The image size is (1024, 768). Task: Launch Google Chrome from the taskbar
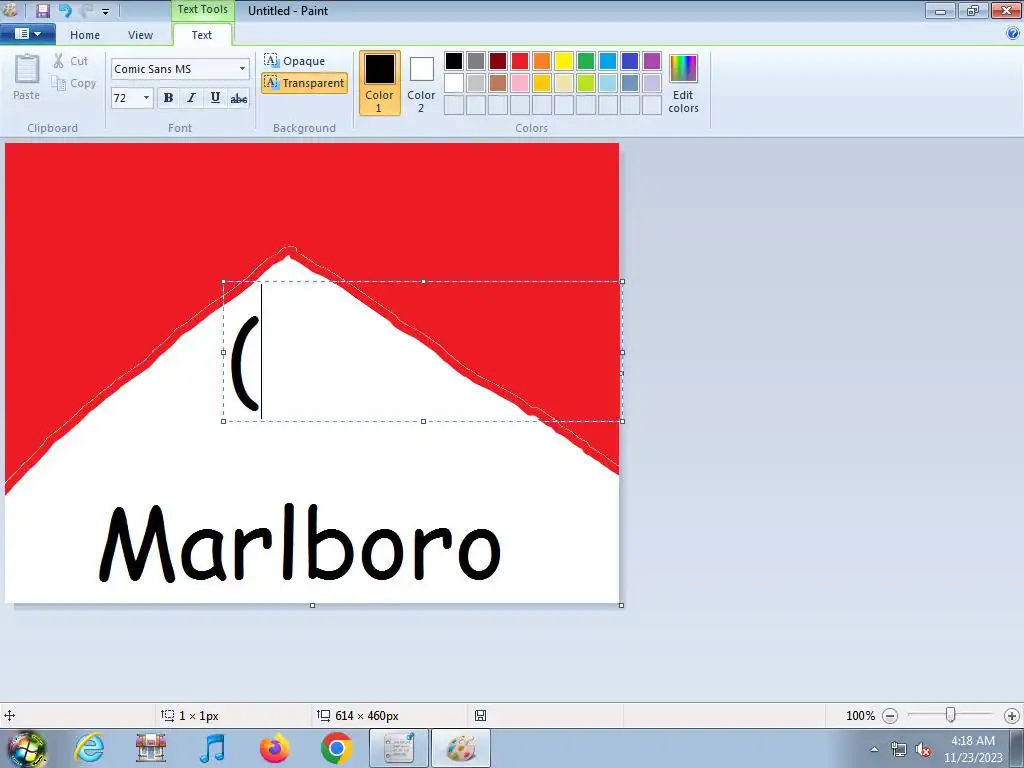(x=336, y=748)
